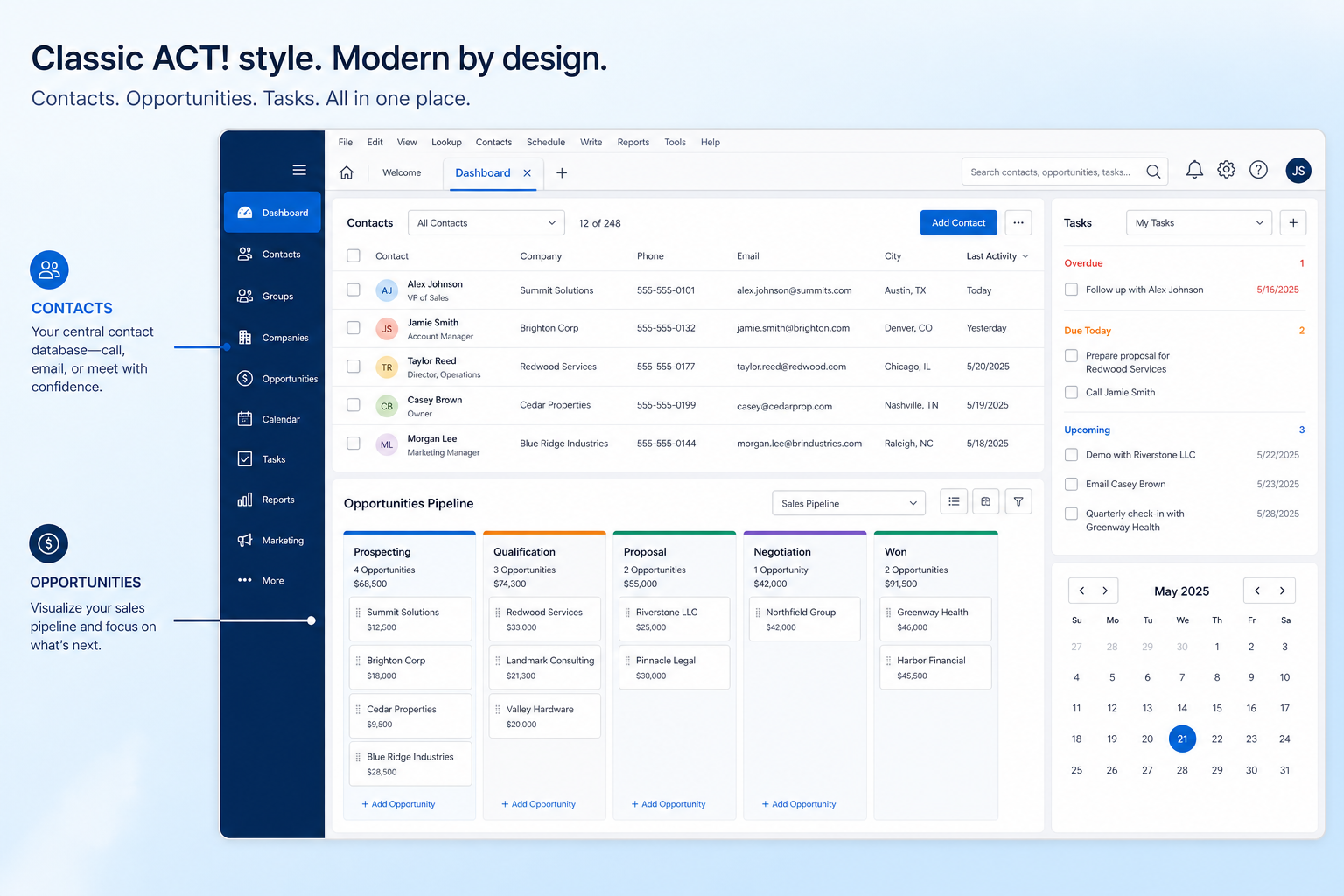This screenshot has height=896, width=1344.
Task: Open the Northfield Group opportunity card
Action: pos(805,619)
